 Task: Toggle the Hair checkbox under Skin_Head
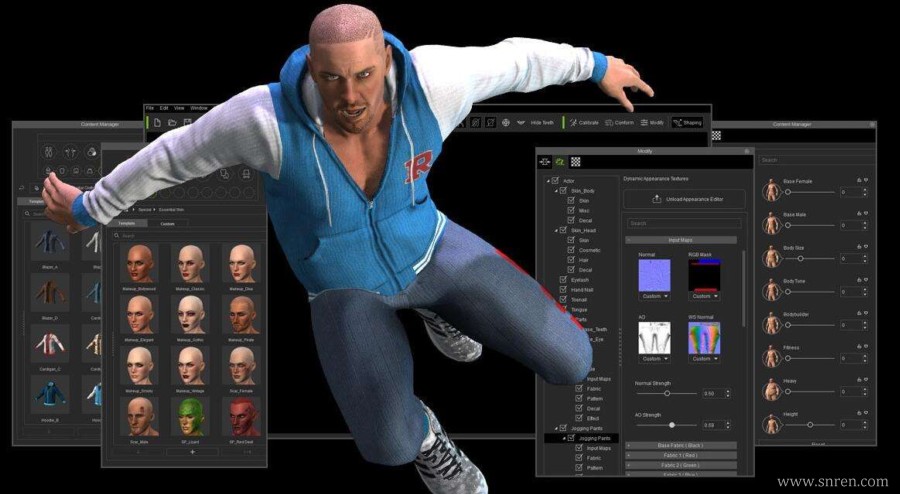click(x=571, y=260)
